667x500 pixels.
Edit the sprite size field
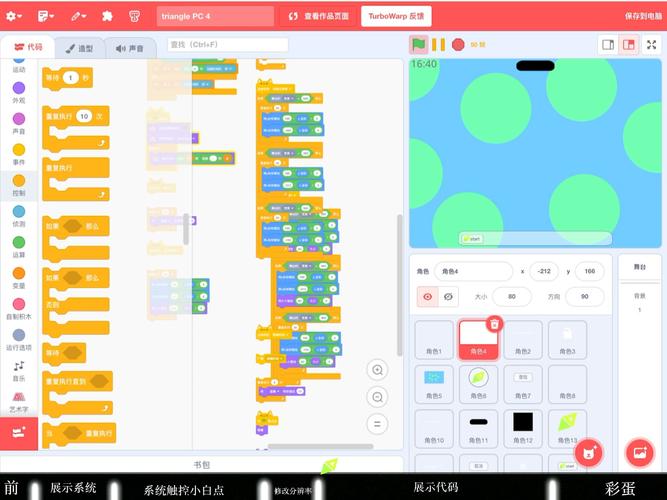tap(512, 297)
